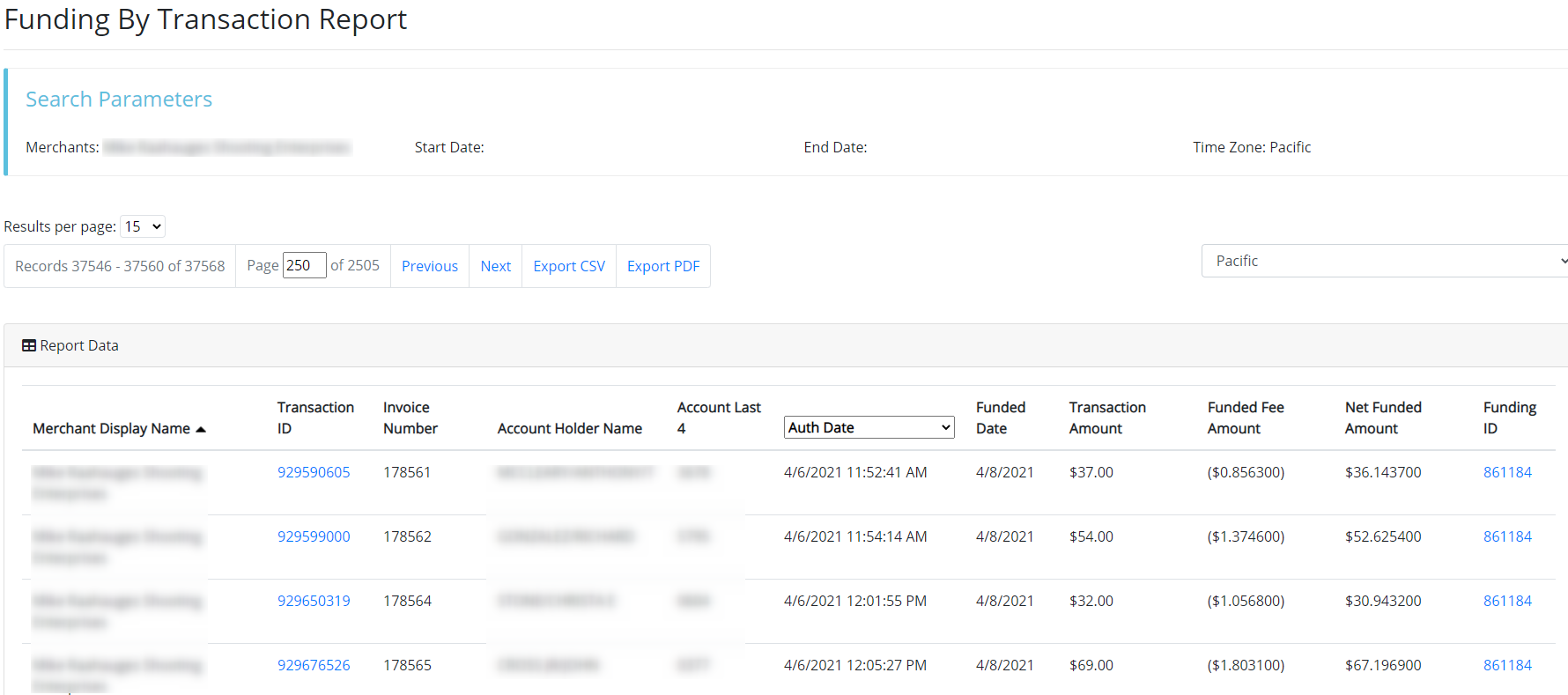Open transaction ID 929676526
This screenshot has height=695, width=1568.
[x=314, y=665]
